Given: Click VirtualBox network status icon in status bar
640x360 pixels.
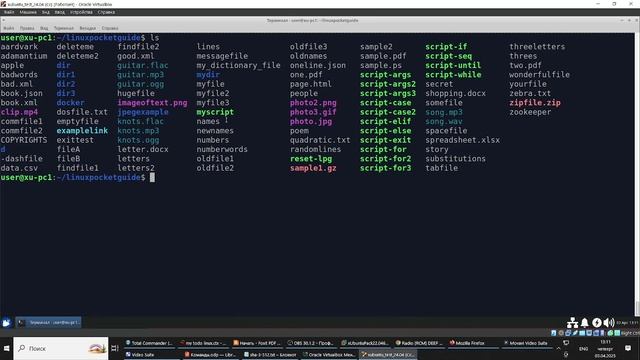Looking at the screenshot, I should (x=568, y=333).
